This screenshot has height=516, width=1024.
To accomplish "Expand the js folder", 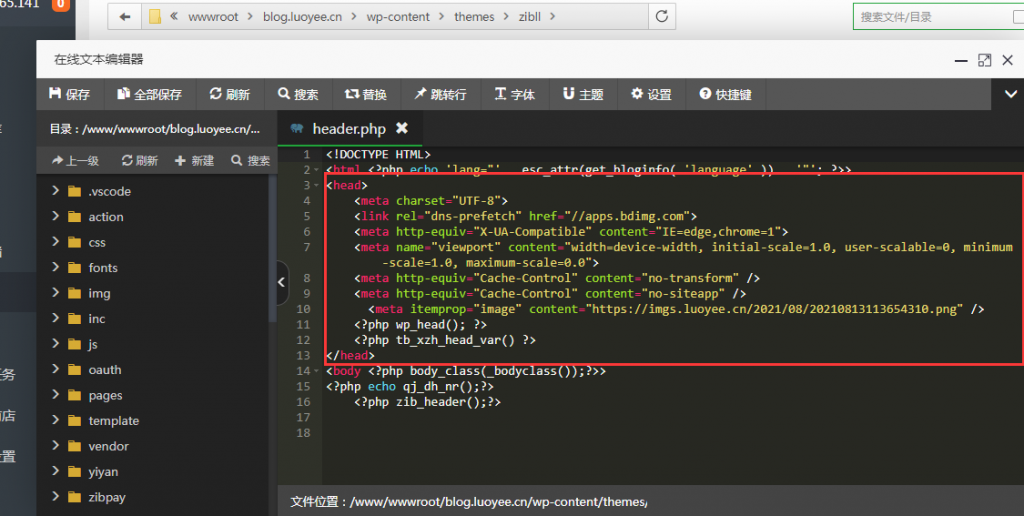I will tap(56, 344).
